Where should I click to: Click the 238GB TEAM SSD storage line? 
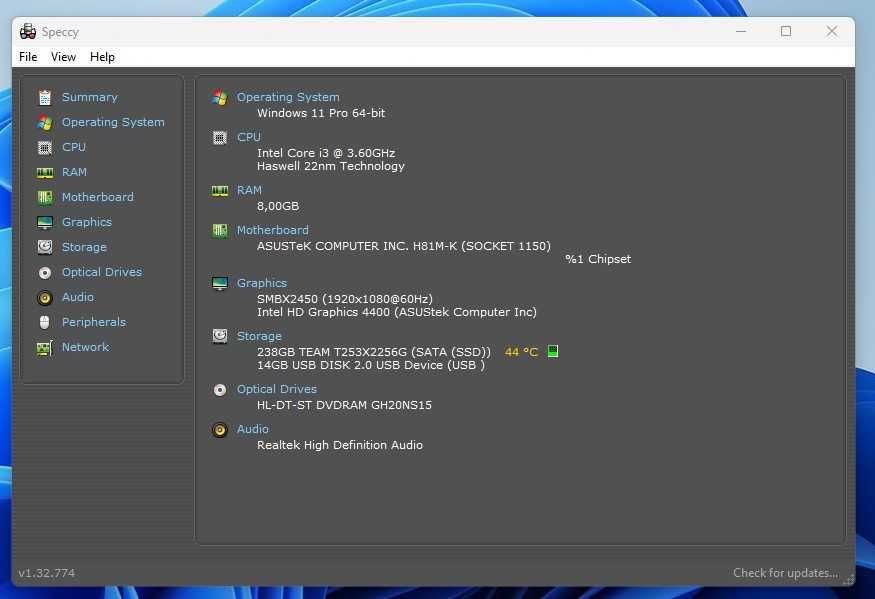(x=374, y=352)
